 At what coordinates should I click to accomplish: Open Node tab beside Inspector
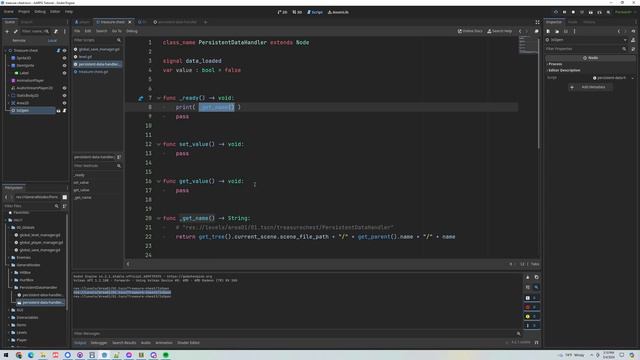[573, 22]
